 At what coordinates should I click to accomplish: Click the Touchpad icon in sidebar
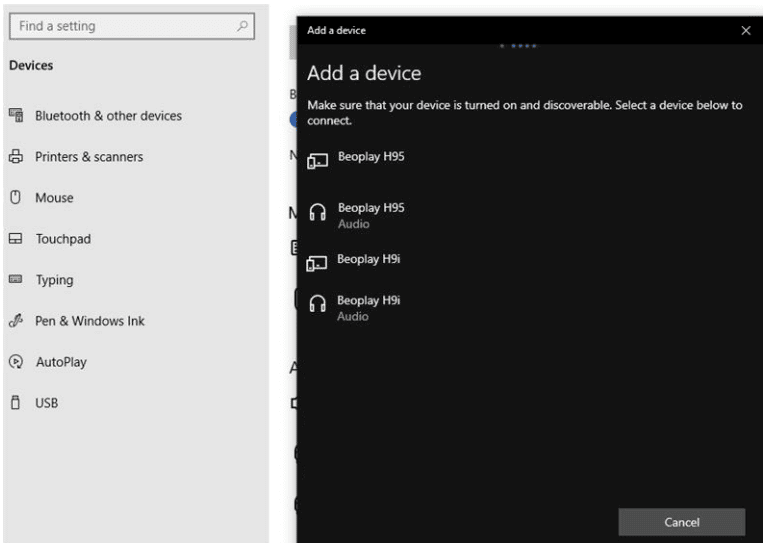coord(16,238)
